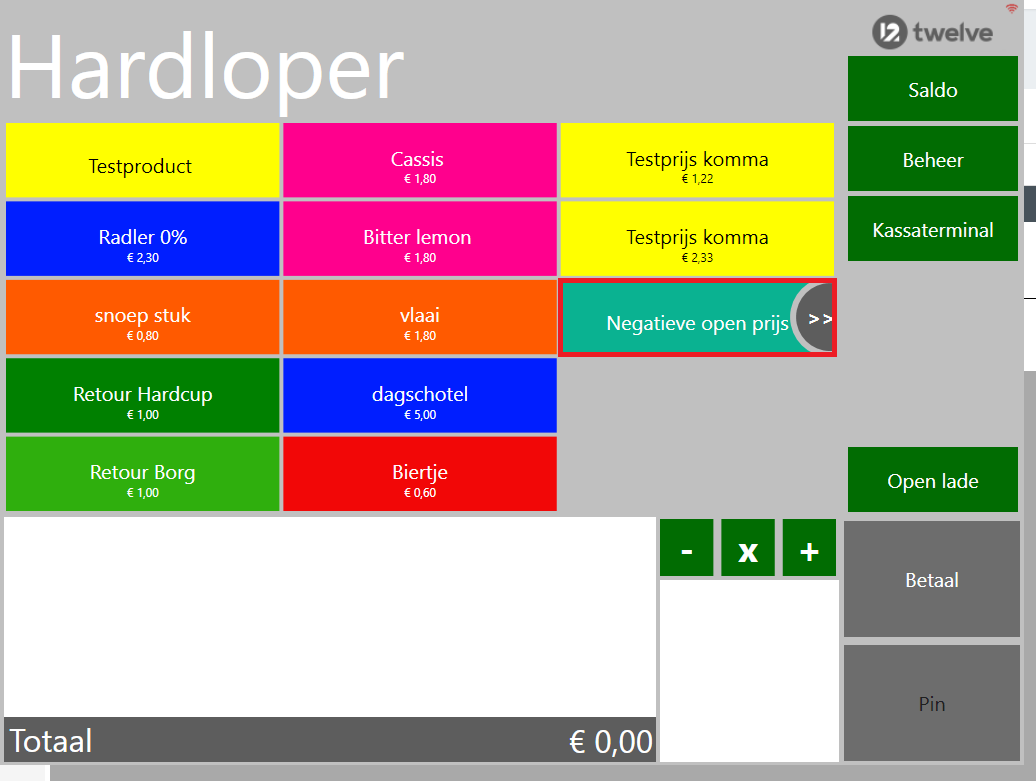Viewport: 1036px width, 781px height.
Task: Open the Beheer menu
Action: coord(932,159)
